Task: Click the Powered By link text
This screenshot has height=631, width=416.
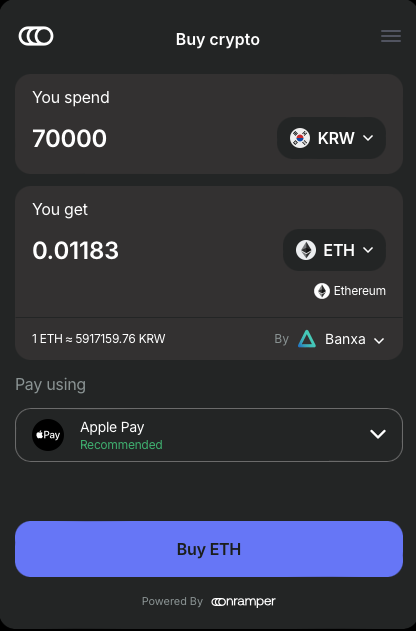Action: pos(172,601)
